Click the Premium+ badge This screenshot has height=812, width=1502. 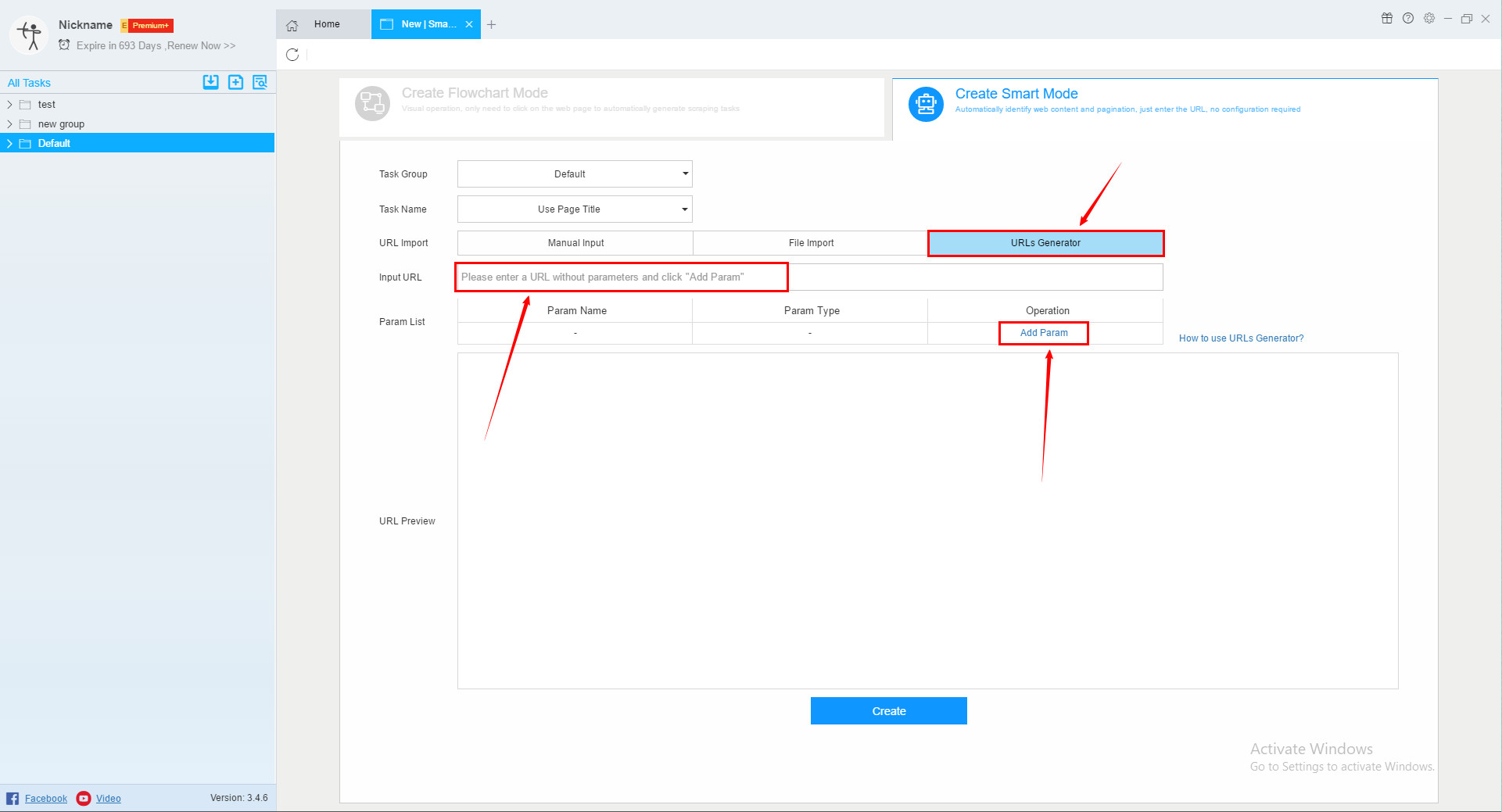click(147, 26)
